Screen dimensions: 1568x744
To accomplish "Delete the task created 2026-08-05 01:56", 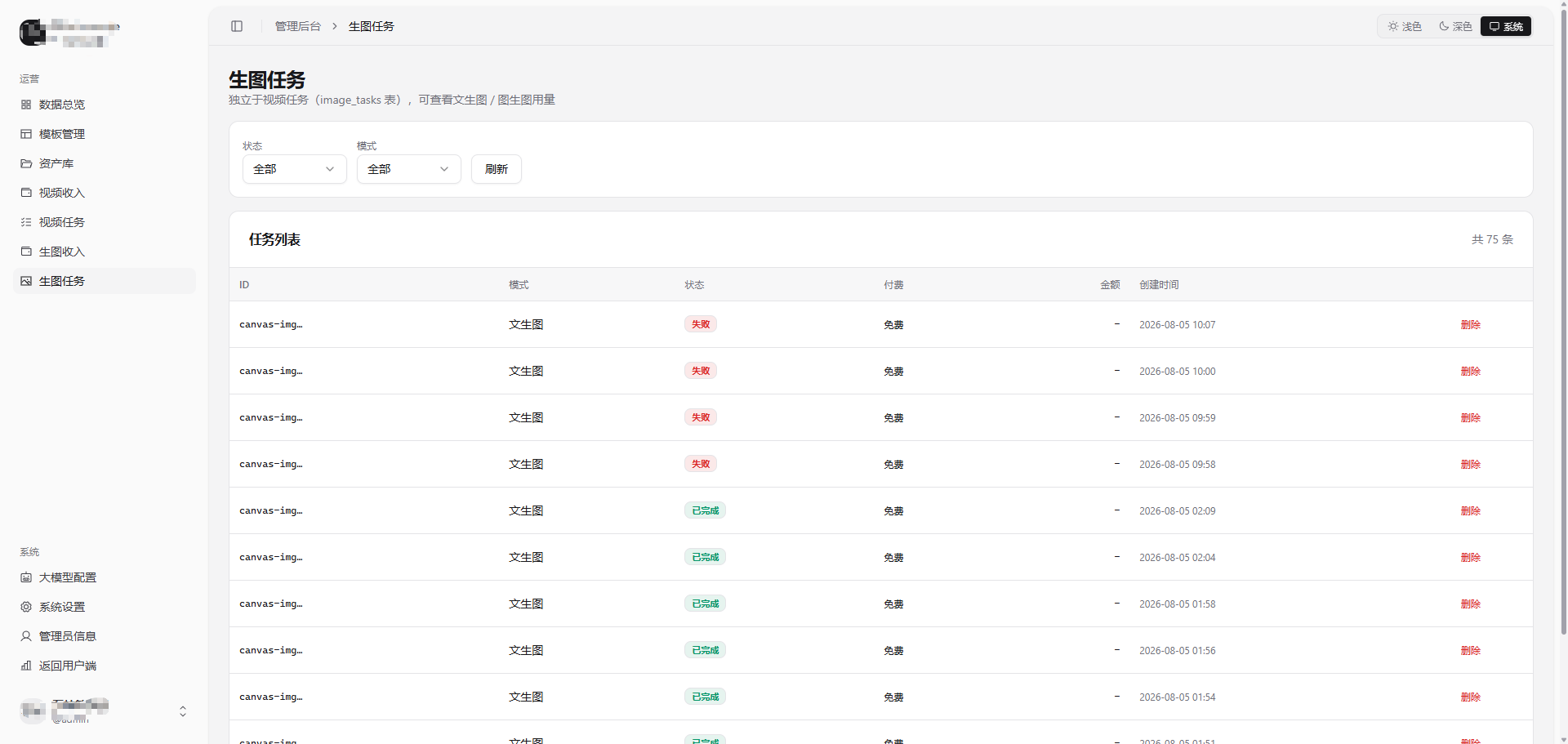I will 1471,650.
